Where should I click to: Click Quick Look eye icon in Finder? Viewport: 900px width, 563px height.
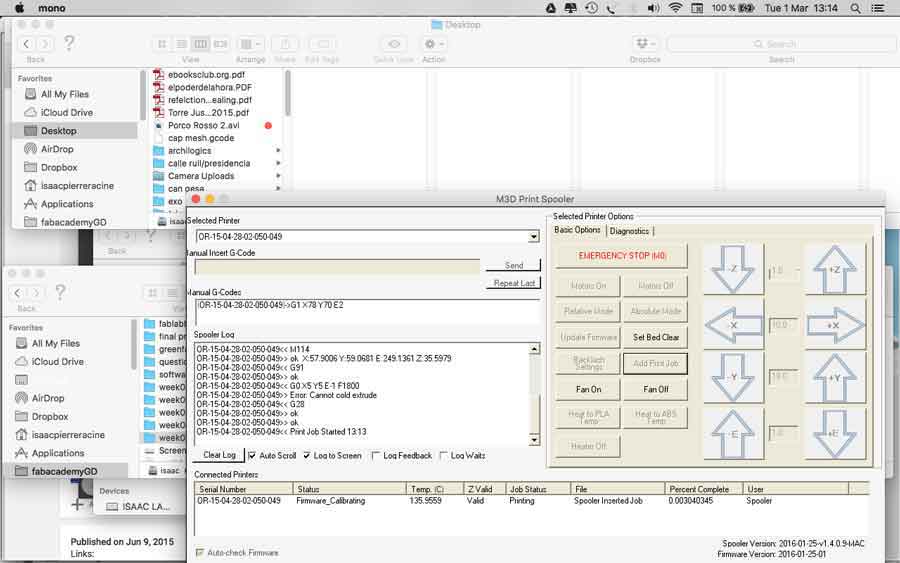click(x=394, y=44)
